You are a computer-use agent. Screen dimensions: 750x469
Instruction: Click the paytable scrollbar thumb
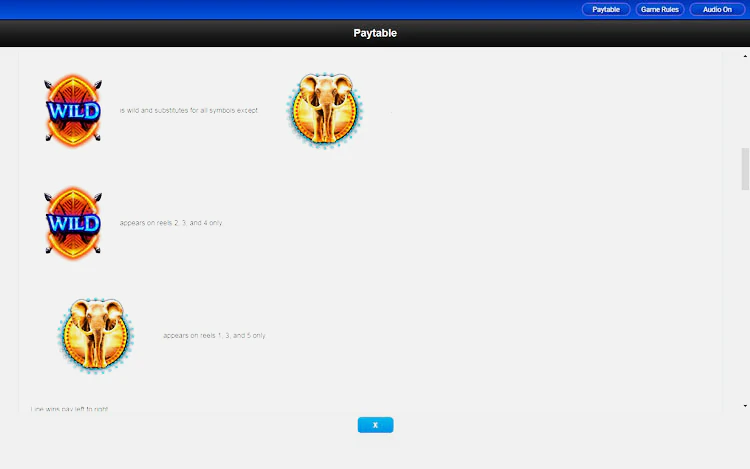(744, 168)
